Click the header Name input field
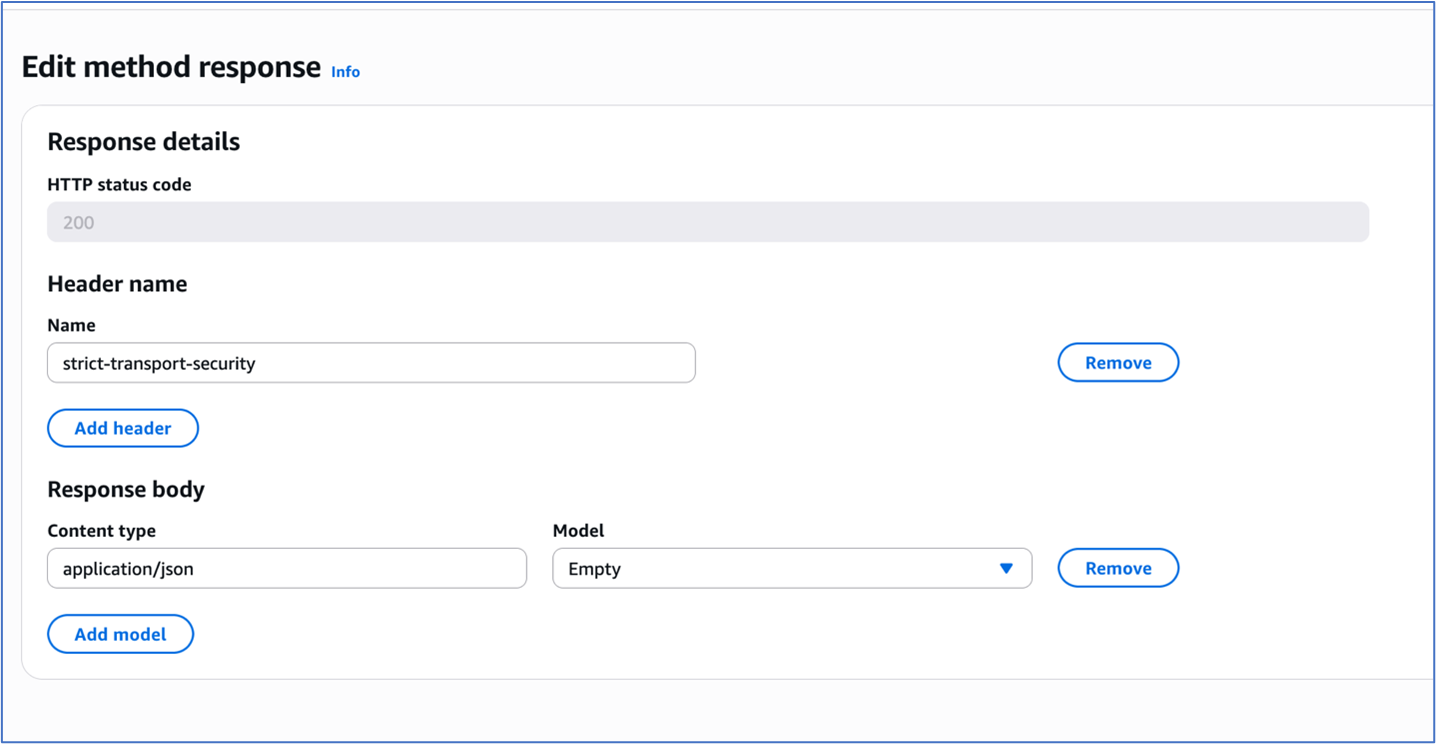Viewport: 1436px width, 744px height. click(370, 363)
